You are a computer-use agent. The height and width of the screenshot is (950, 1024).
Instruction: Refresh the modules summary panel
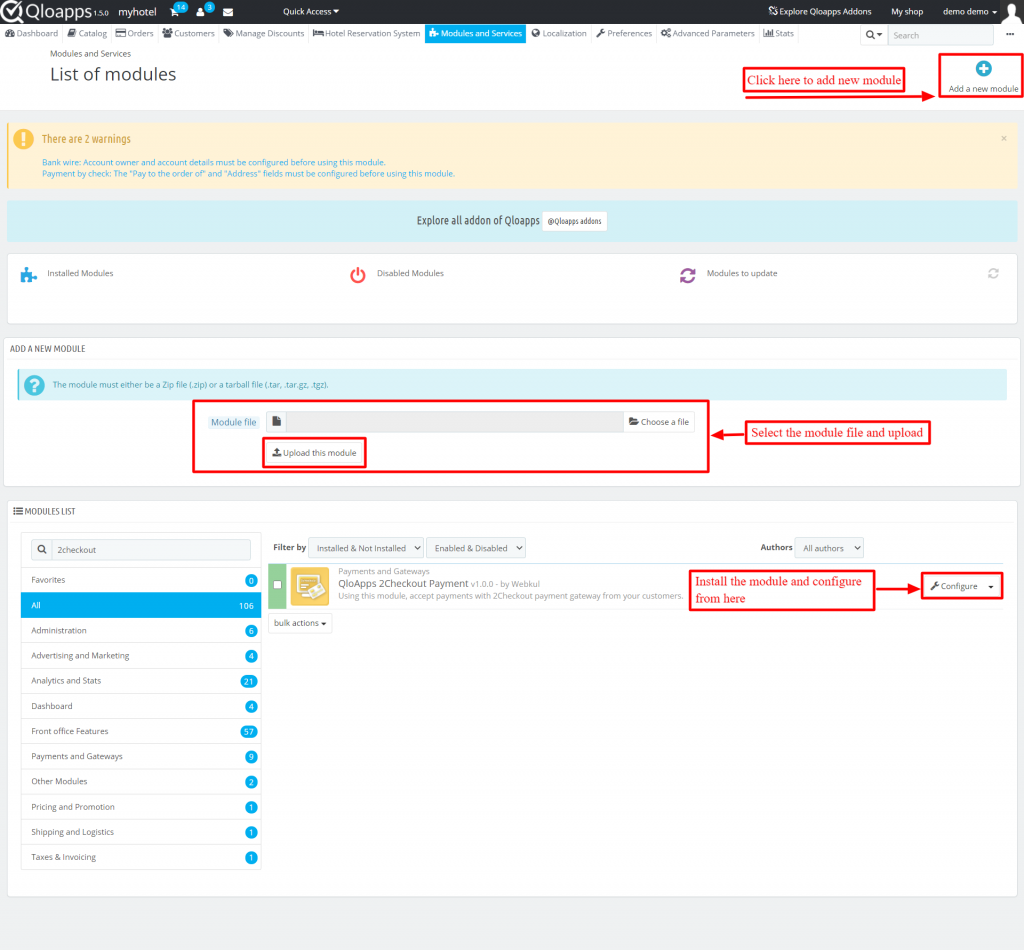pyautogui.click(x=993, y=274)
